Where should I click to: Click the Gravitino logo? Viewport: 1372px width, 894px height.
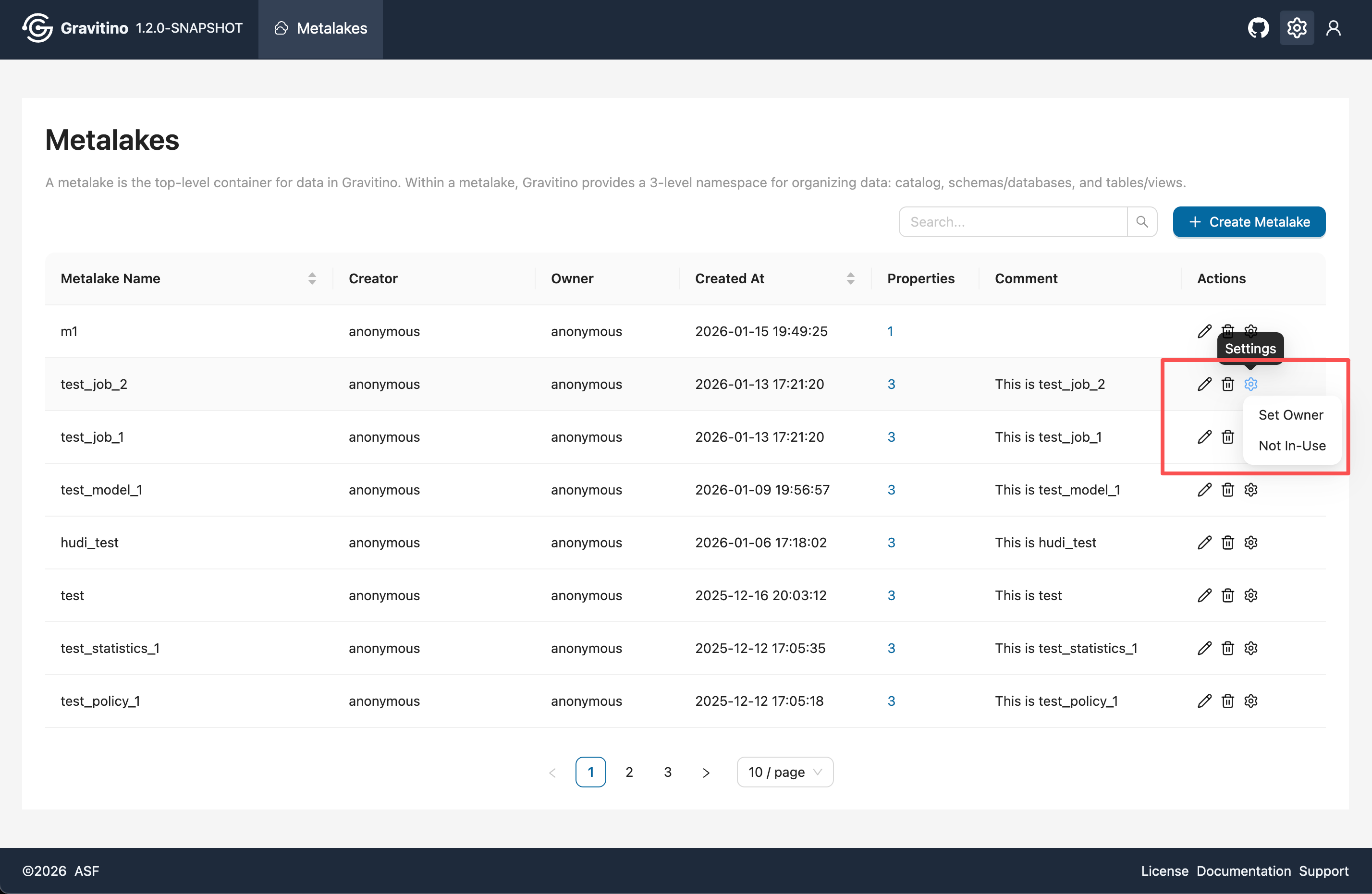pyautogui.click(x=37, y=28)
